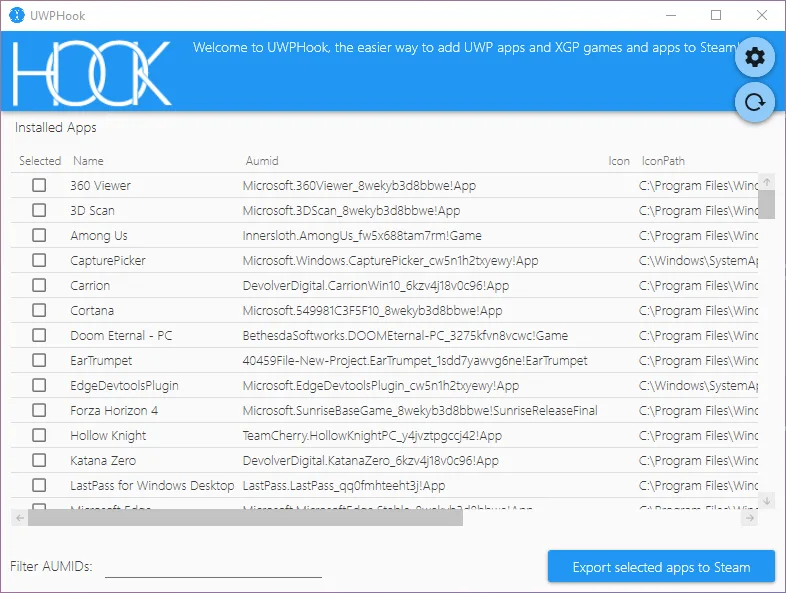Click Microsoft.EdgeDevtoolsPlugin Aumid cell

(381, 385)
